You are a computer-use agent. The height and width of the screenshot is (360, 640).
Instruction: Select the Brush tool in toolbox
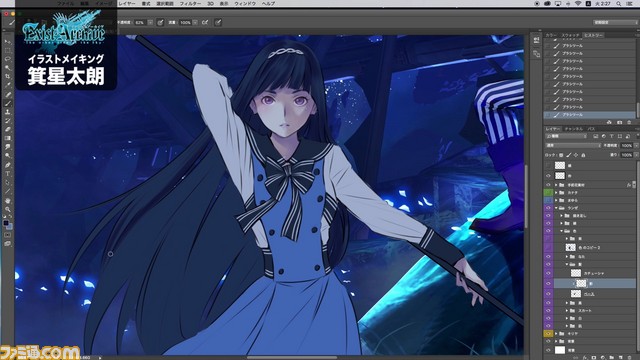(x=7, y=103)
